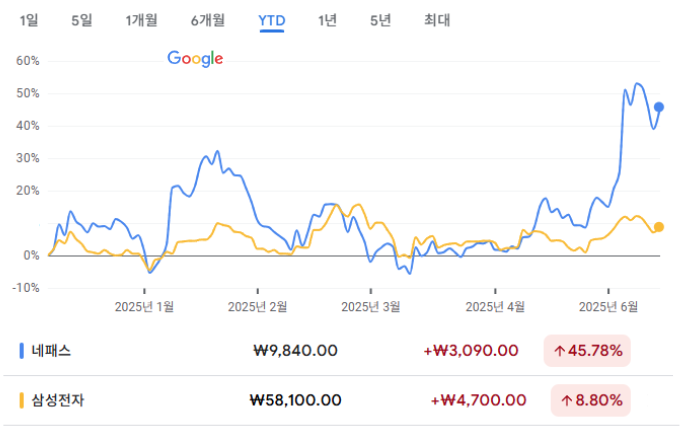
Task: Switch to the 5일 range tab
Action: (x=82, y=20)
